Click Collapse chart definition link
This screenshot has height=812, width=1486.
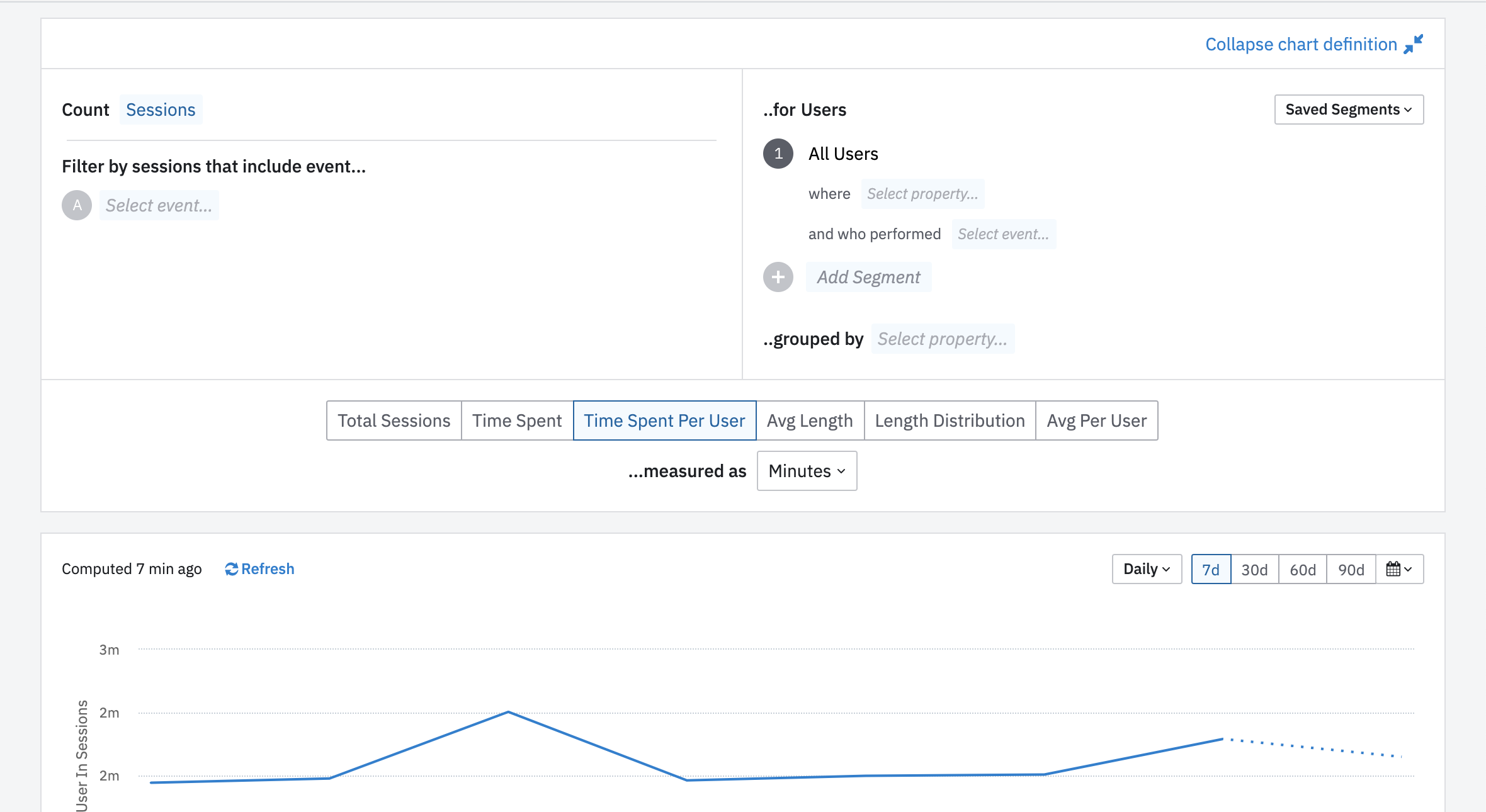[x=1301, y=44]
